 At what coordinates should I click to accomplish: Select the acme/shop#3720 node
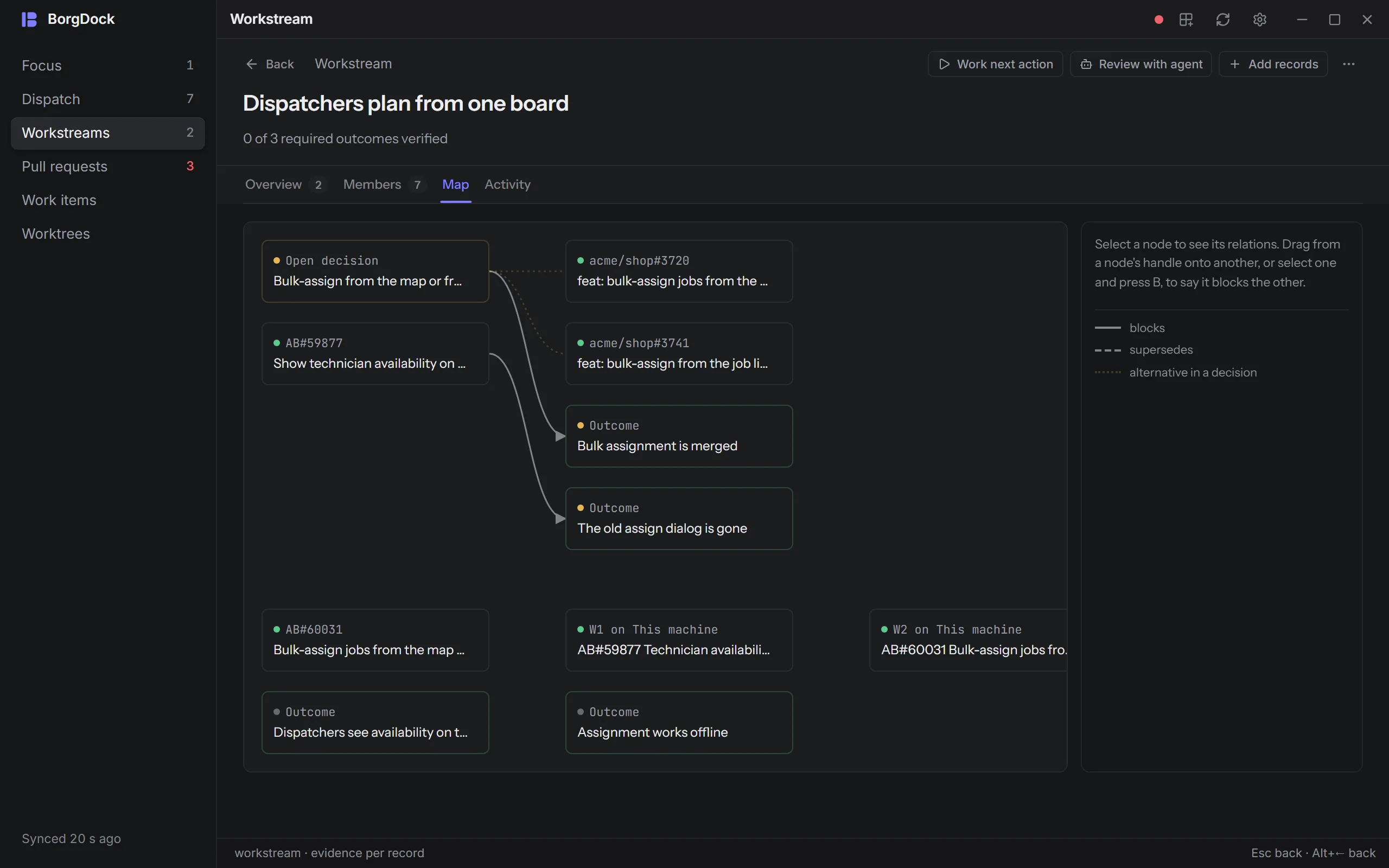click(x=679, y=272)
